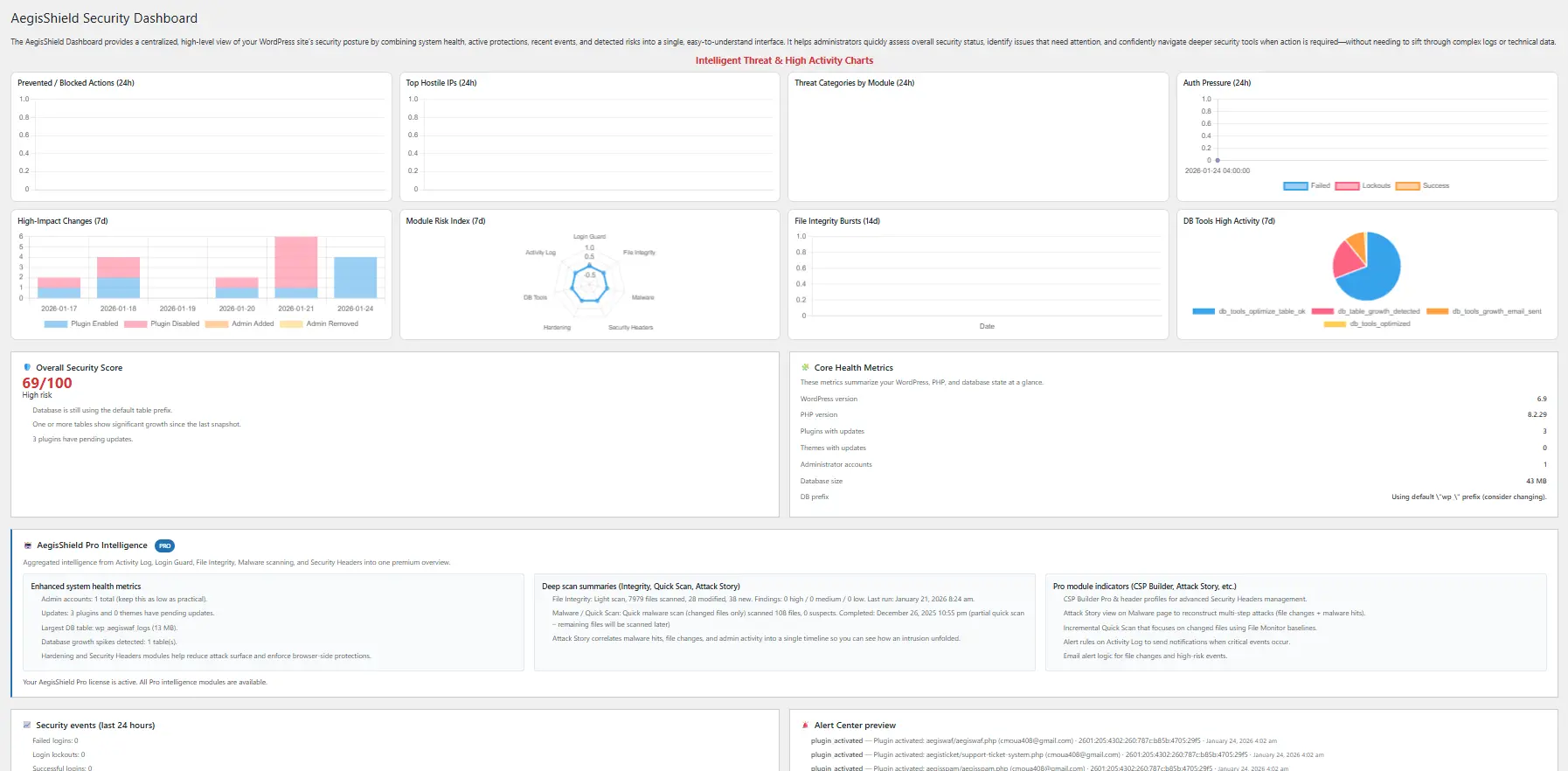The height and width of the screenshot is (771, 1568).
Task: Click the Top Hostile IPs (24h) title
Action: coord(441,83)
